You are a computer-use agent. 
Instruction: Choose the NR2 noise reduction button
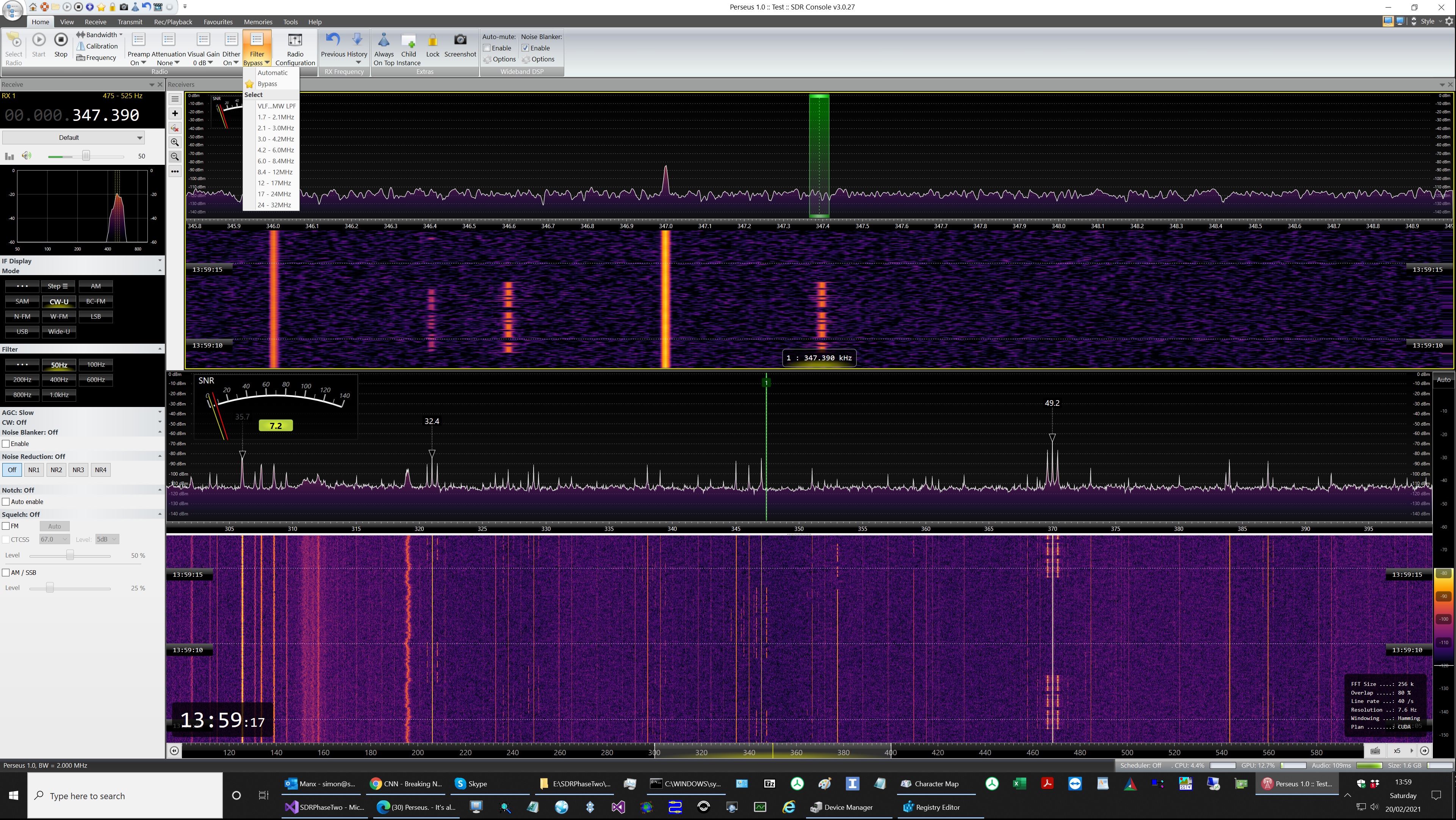coord(56,469)
